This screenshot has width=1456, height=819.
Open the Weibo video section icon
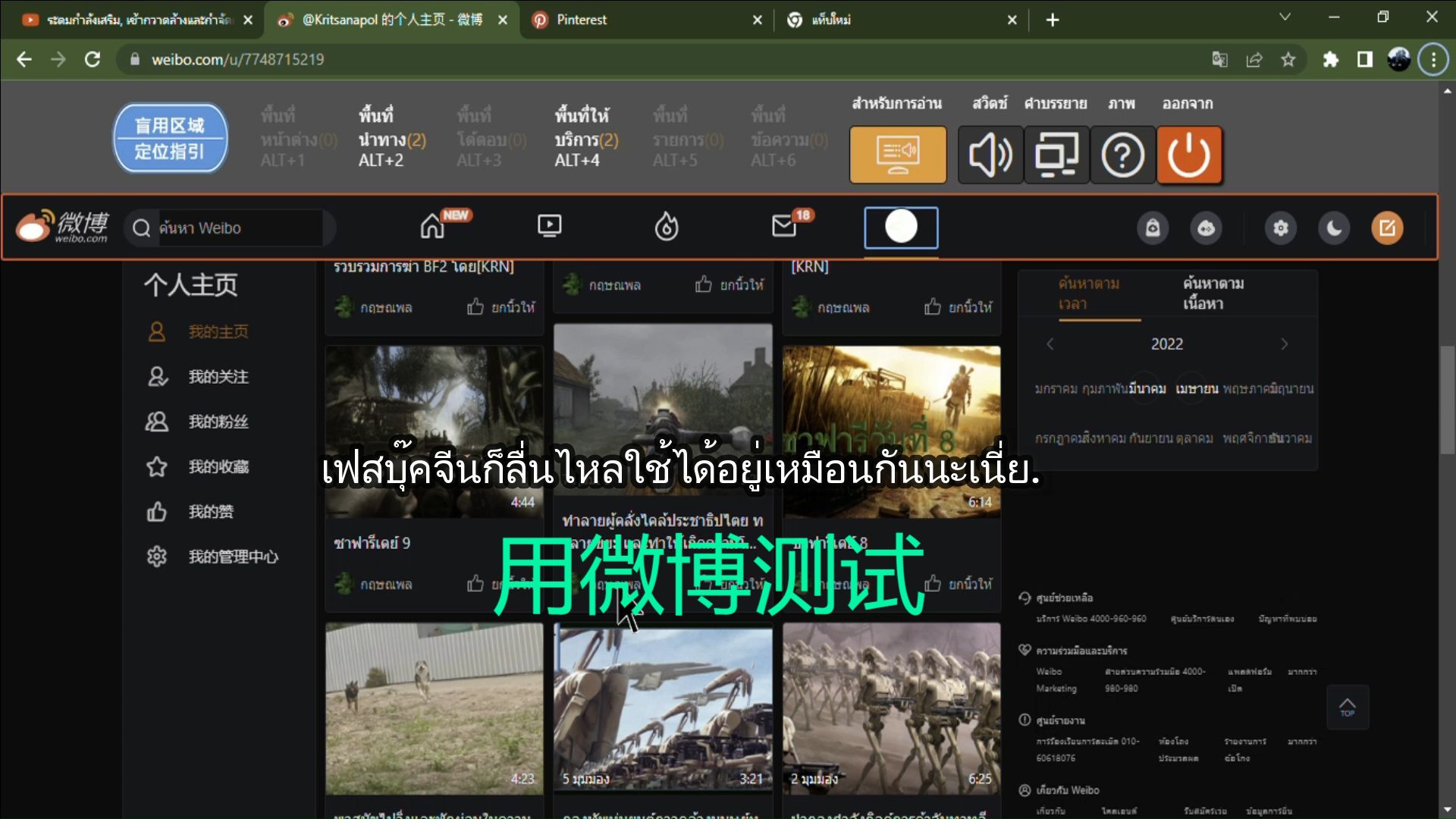(549, 226)
